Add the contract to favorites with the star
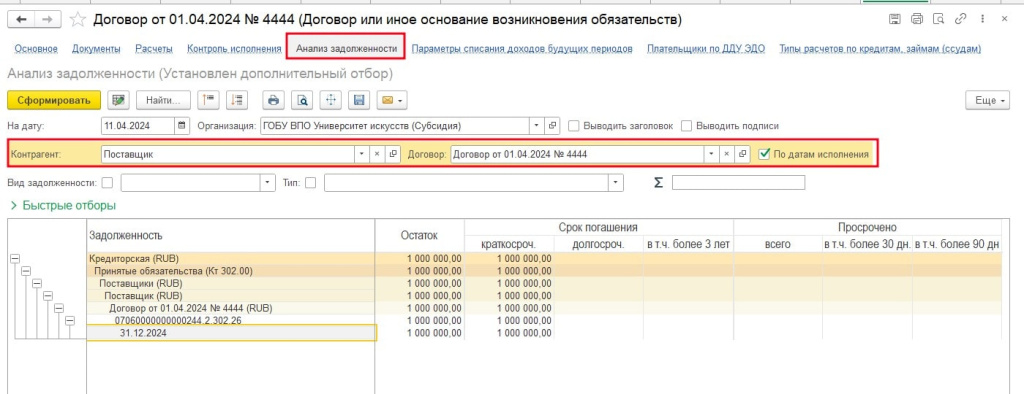This screenshot has width=1024, height=394. click(x=78, y=20)
